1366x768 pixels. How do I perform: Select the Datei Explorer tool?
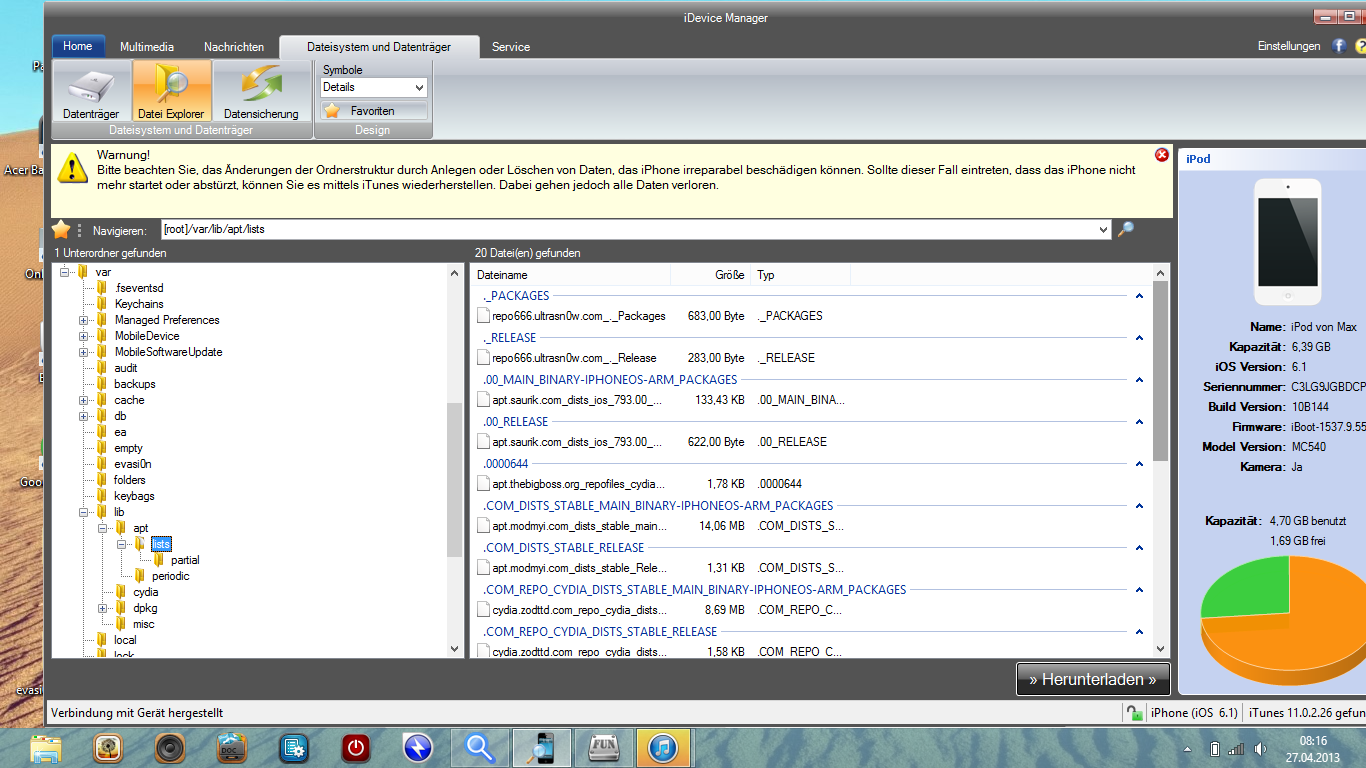tap(171, 91)
